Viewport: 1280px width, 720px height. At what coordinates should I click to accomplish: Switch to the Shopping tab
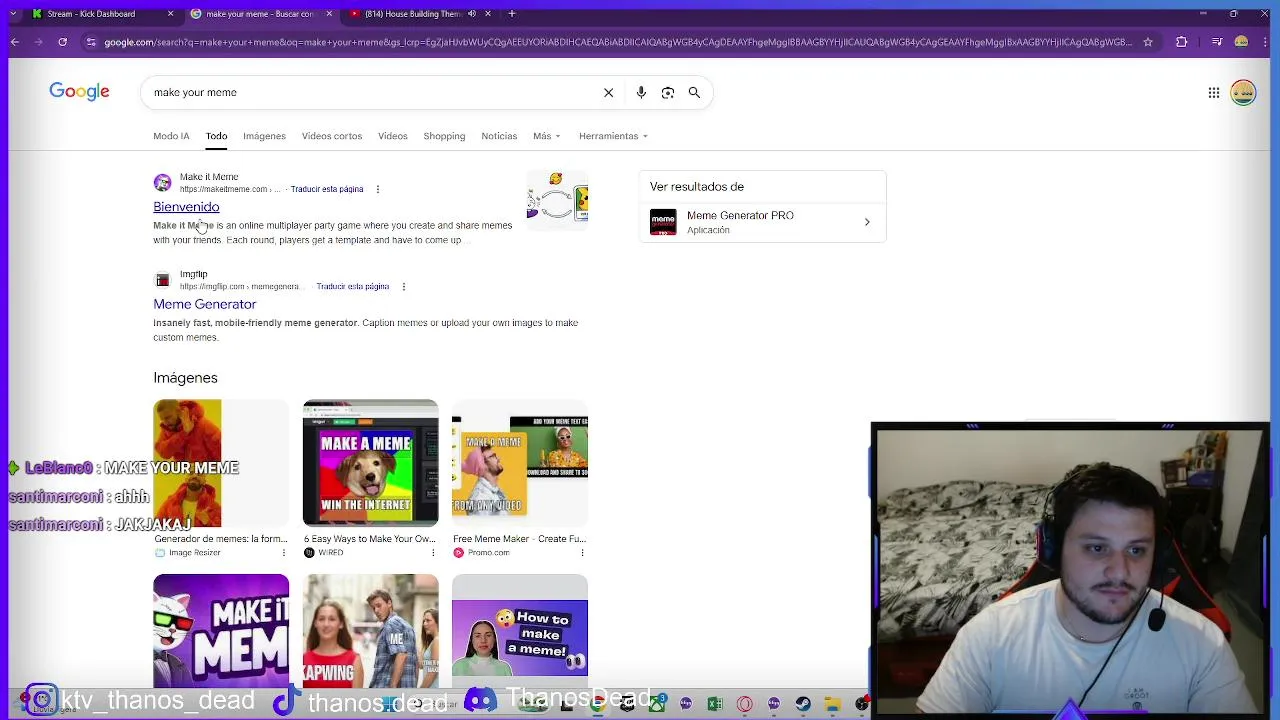444,136
